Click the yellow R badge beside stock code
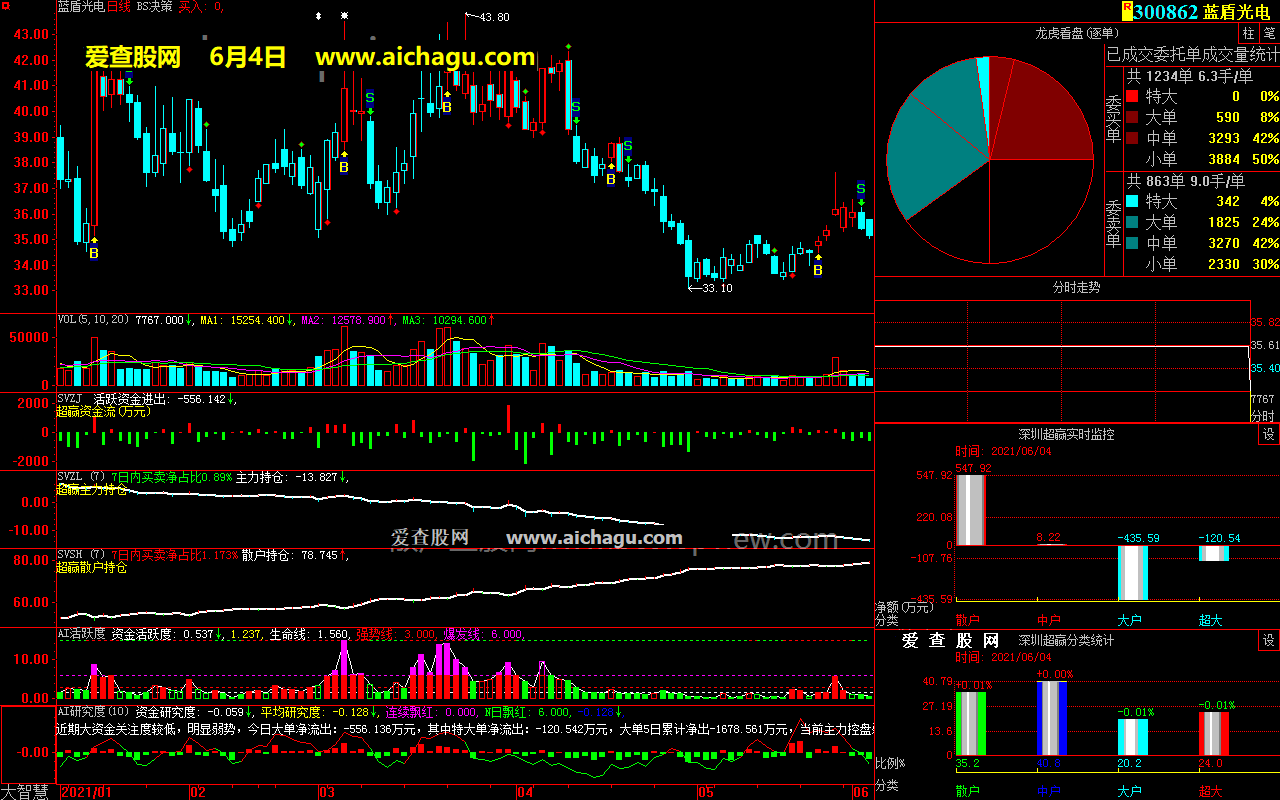The height and width of the screenshot is (800, 1280). (x=1127, y=10)
